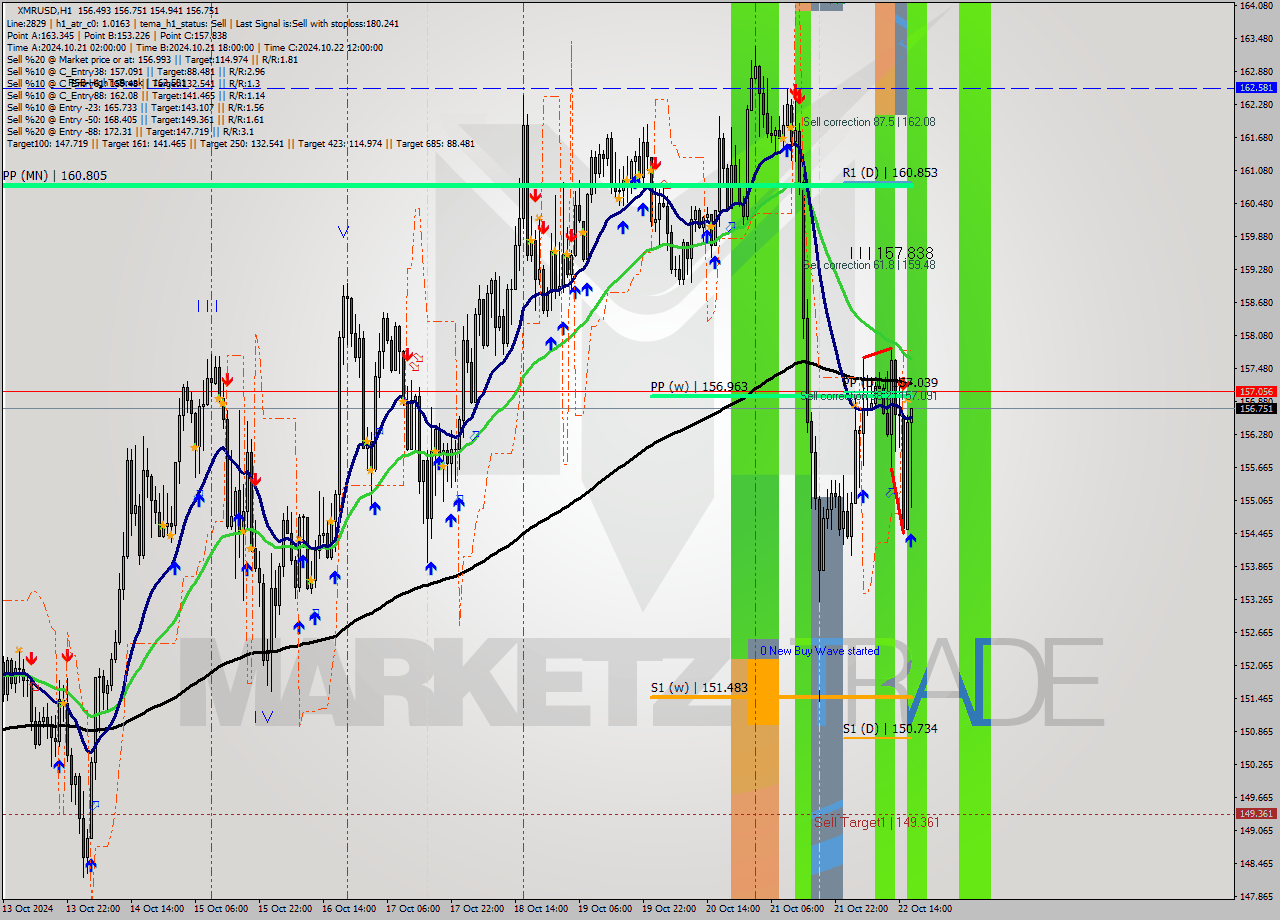Click the 160.480 price axis value
The height and width of the screenshot is (920, 1280).
(1256, 203)
